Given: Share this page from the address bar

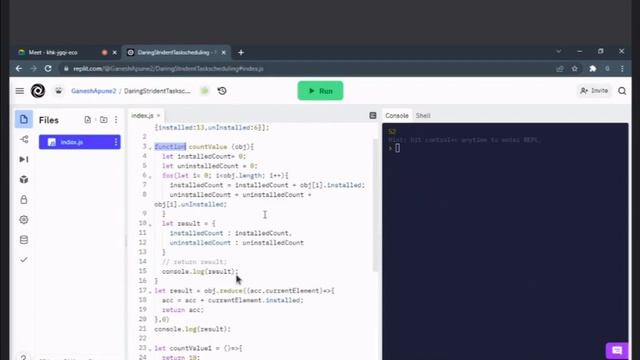Looking at the screenshot, I should click(560, 69).
